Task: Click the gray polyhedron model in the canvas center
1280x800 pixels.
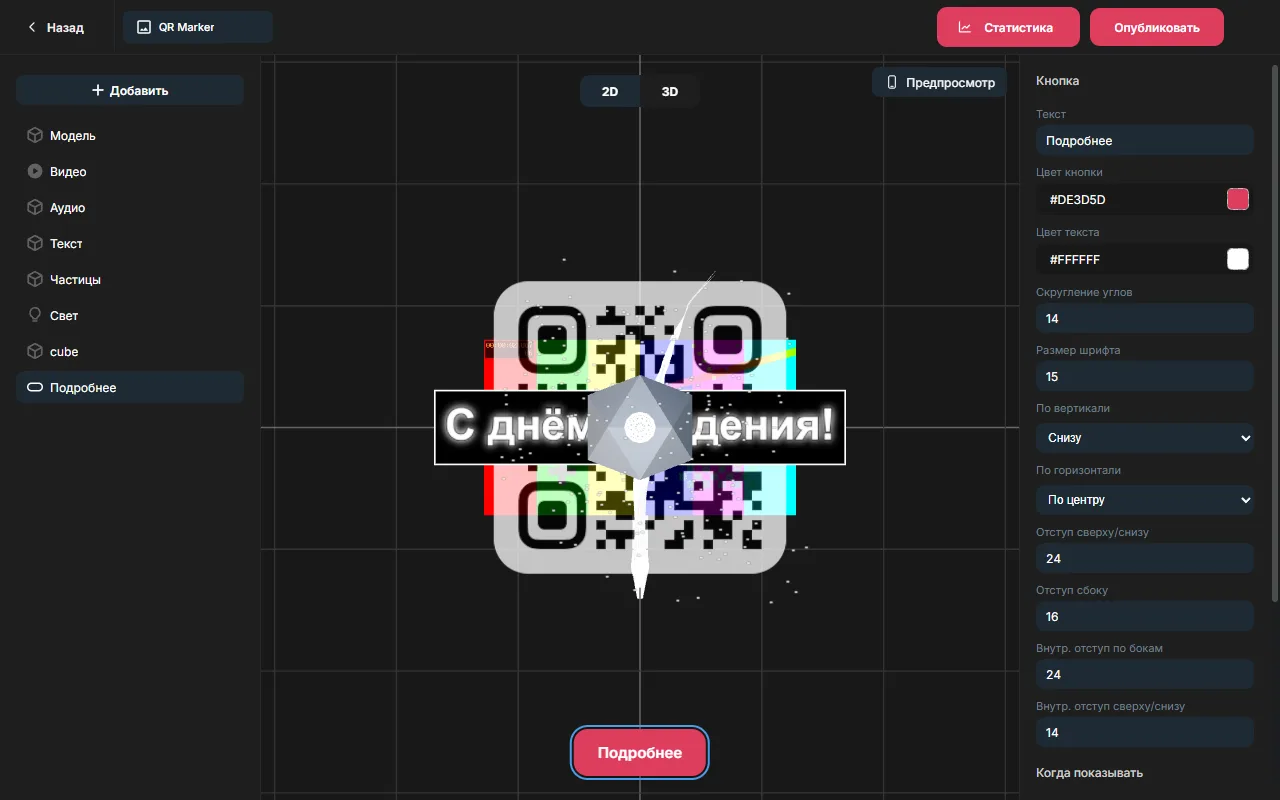Action: tap(640, 427)
